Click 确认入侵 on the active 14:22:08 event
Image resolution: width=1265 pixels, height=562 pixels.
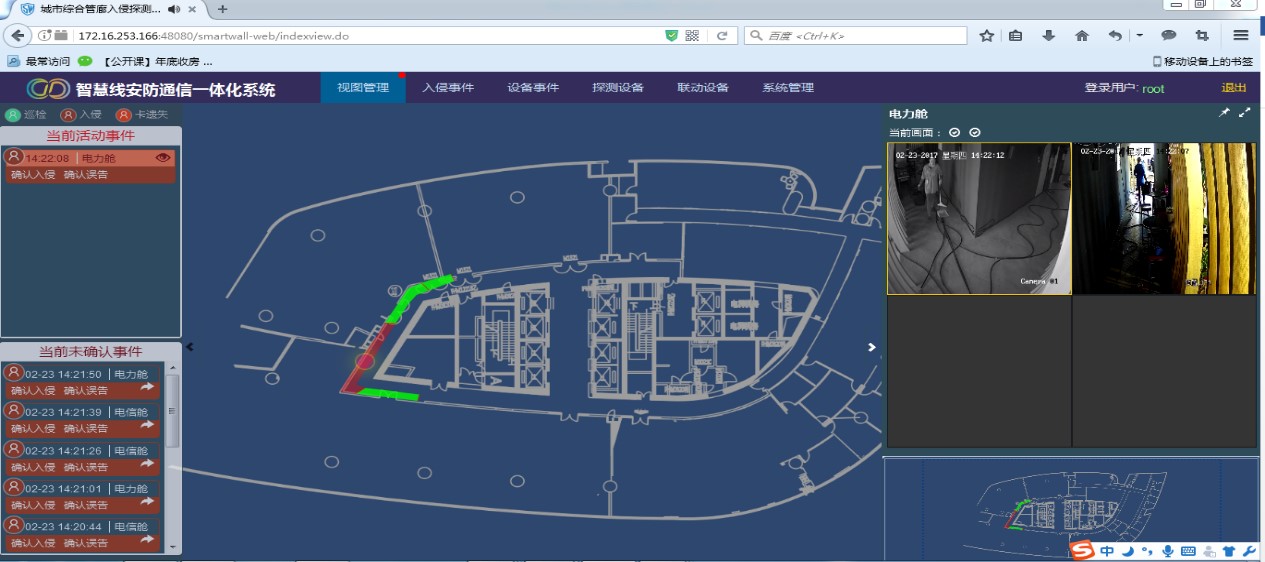(x=32, y=175)
